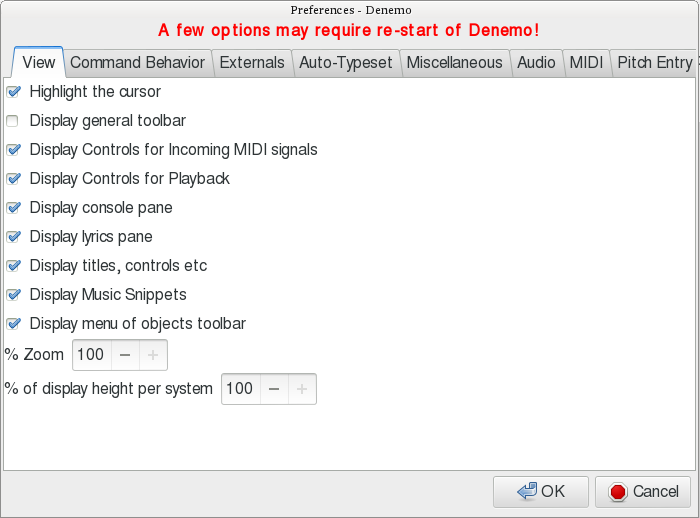Disable Display Music Snippets

pos(13,295)
